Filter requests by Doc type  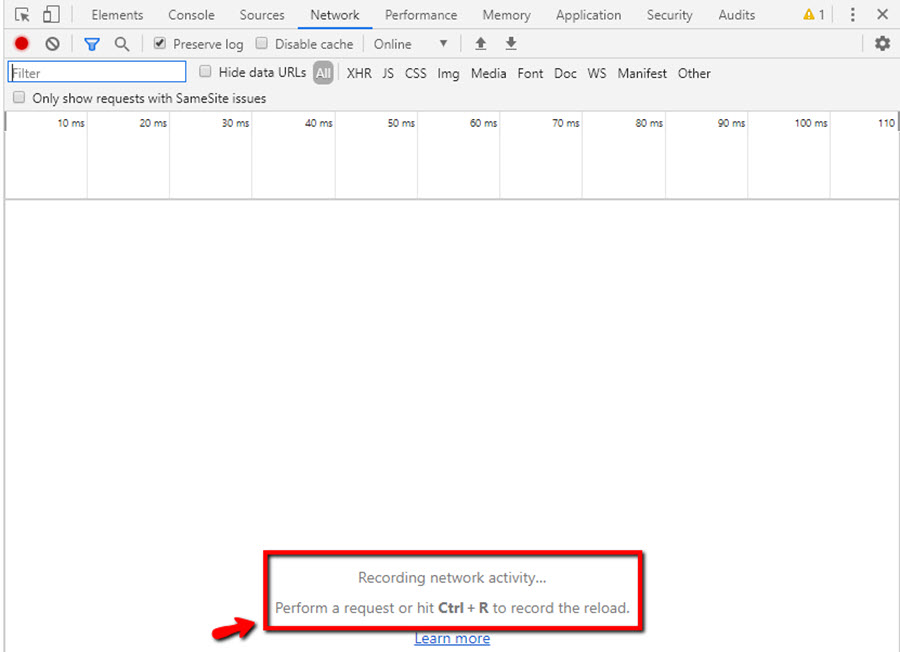565,73
